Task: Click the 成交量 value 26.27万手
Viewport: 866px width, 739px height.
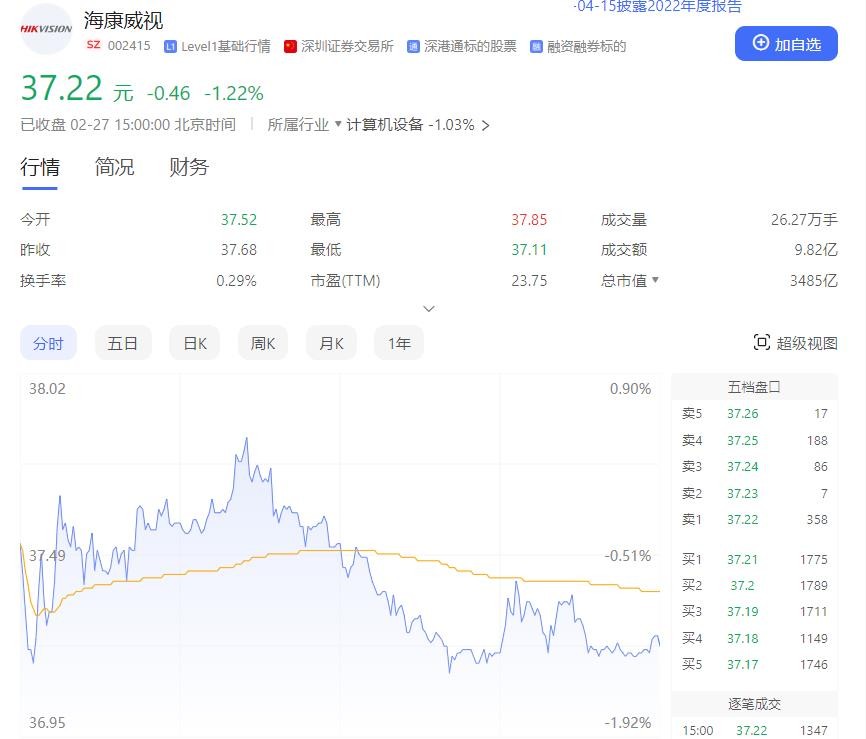Action: point(804,220)
